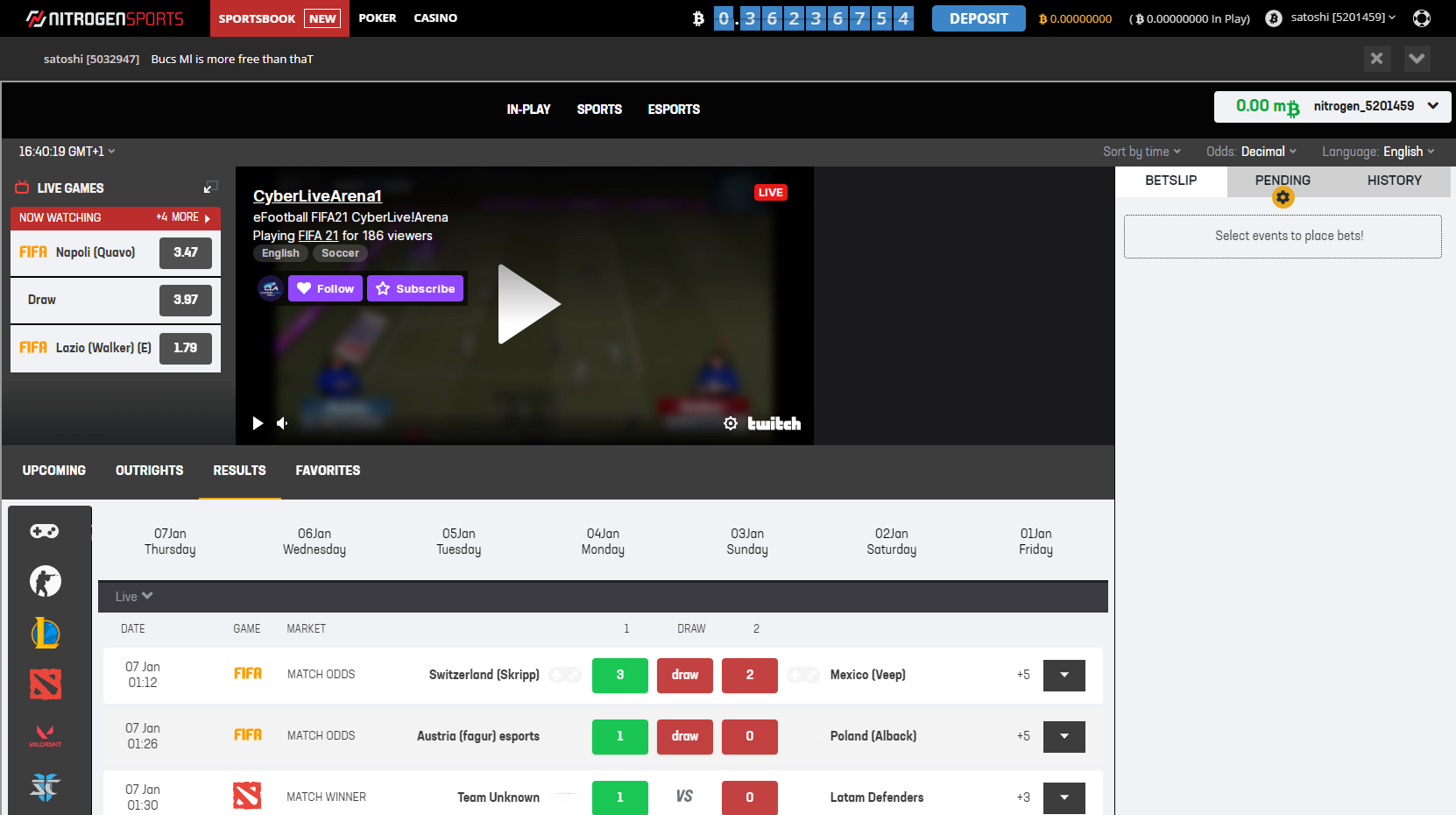Click the Dota icon in Team Unknown row
Image resolution: width=1456 pixels, height=815 pixels.
pos(247,796)
